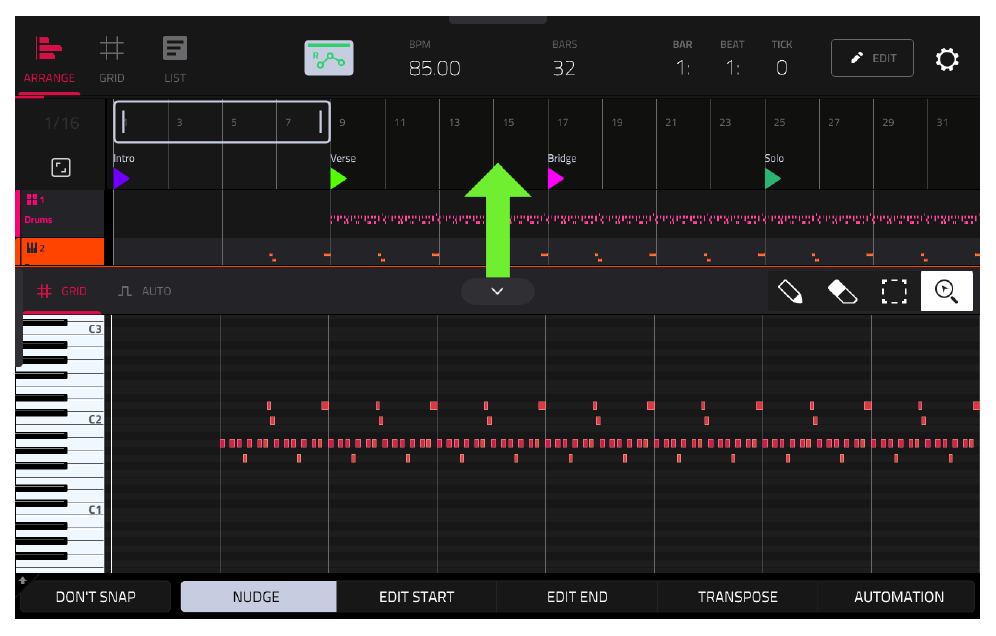The image size is (996, 636).
Task: Select the Nudge edit mode
Action: pyautogui.click(x=258, y=597)
